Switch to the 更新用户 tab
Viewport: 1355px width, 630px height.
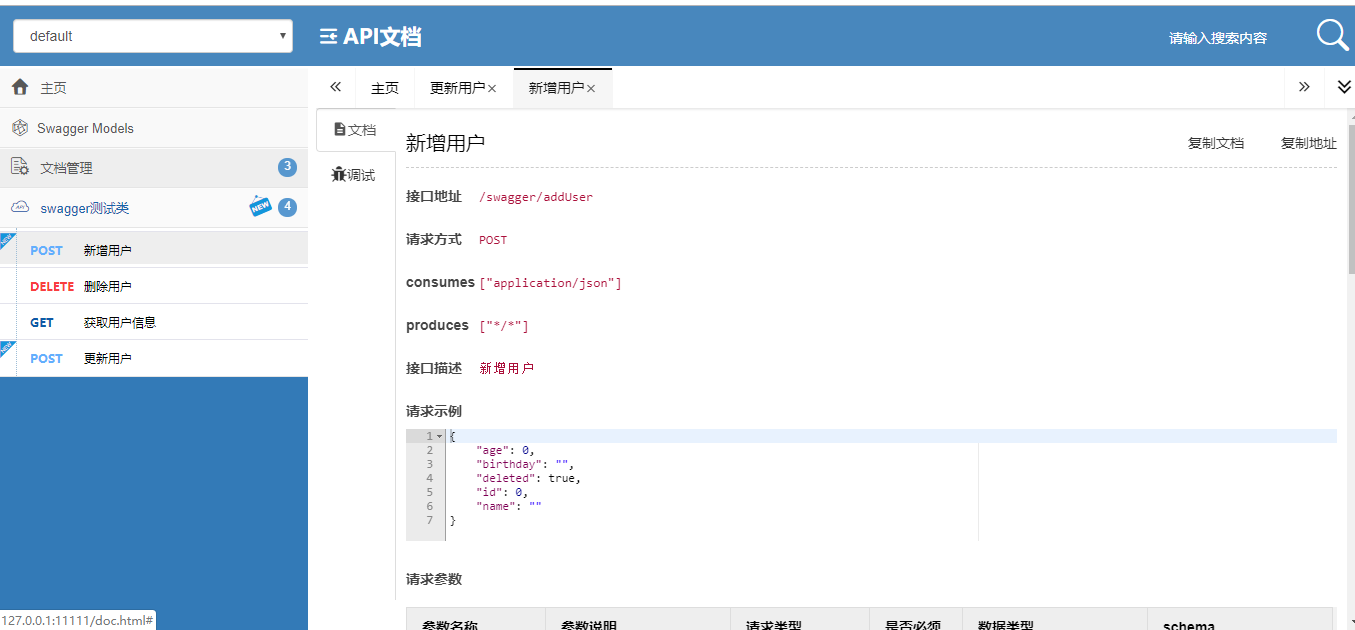point(457,87)
